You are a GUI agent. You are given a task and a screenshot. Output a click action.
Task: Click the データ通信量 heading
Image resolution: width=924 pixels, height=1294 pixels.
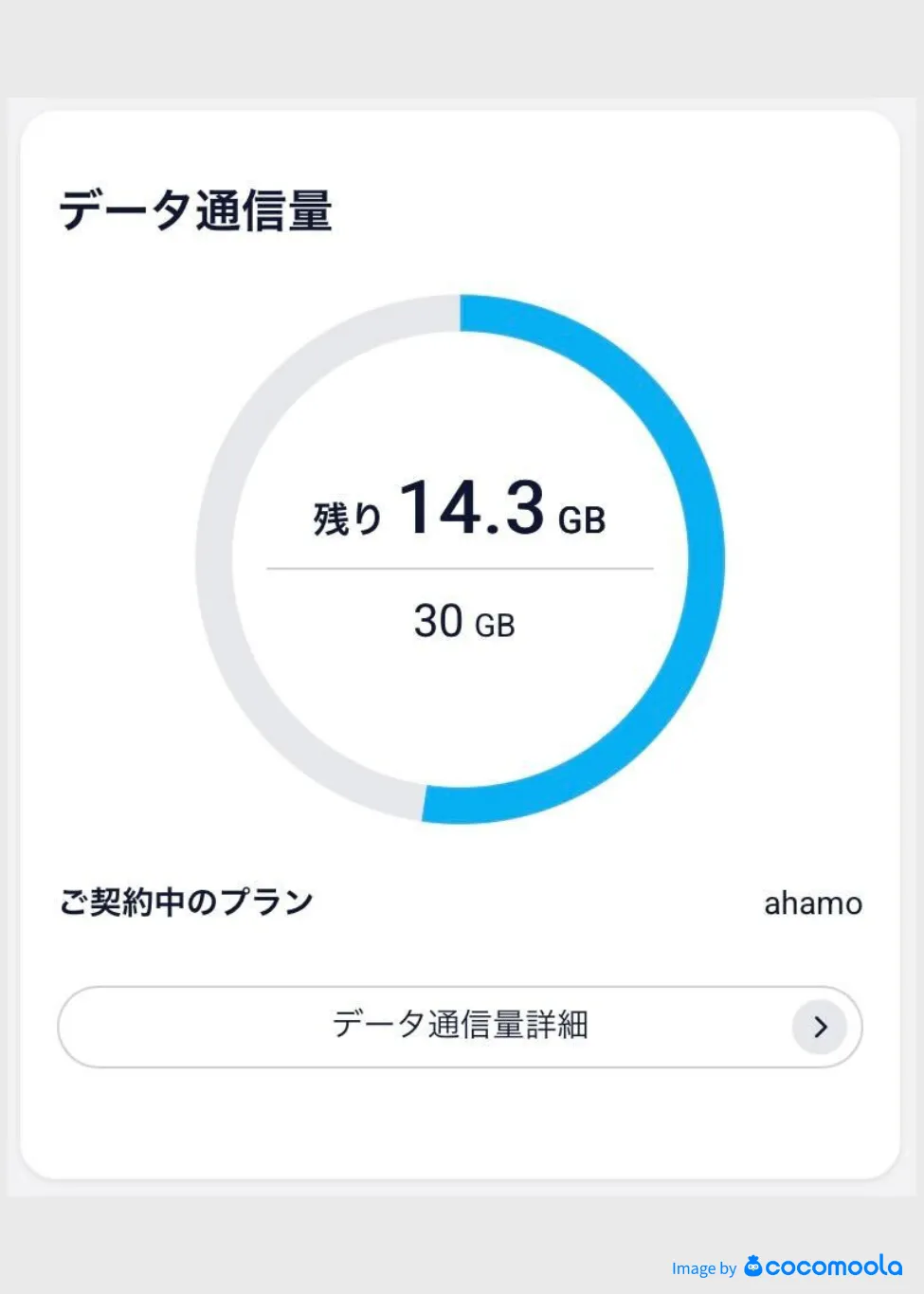[195, 210]
